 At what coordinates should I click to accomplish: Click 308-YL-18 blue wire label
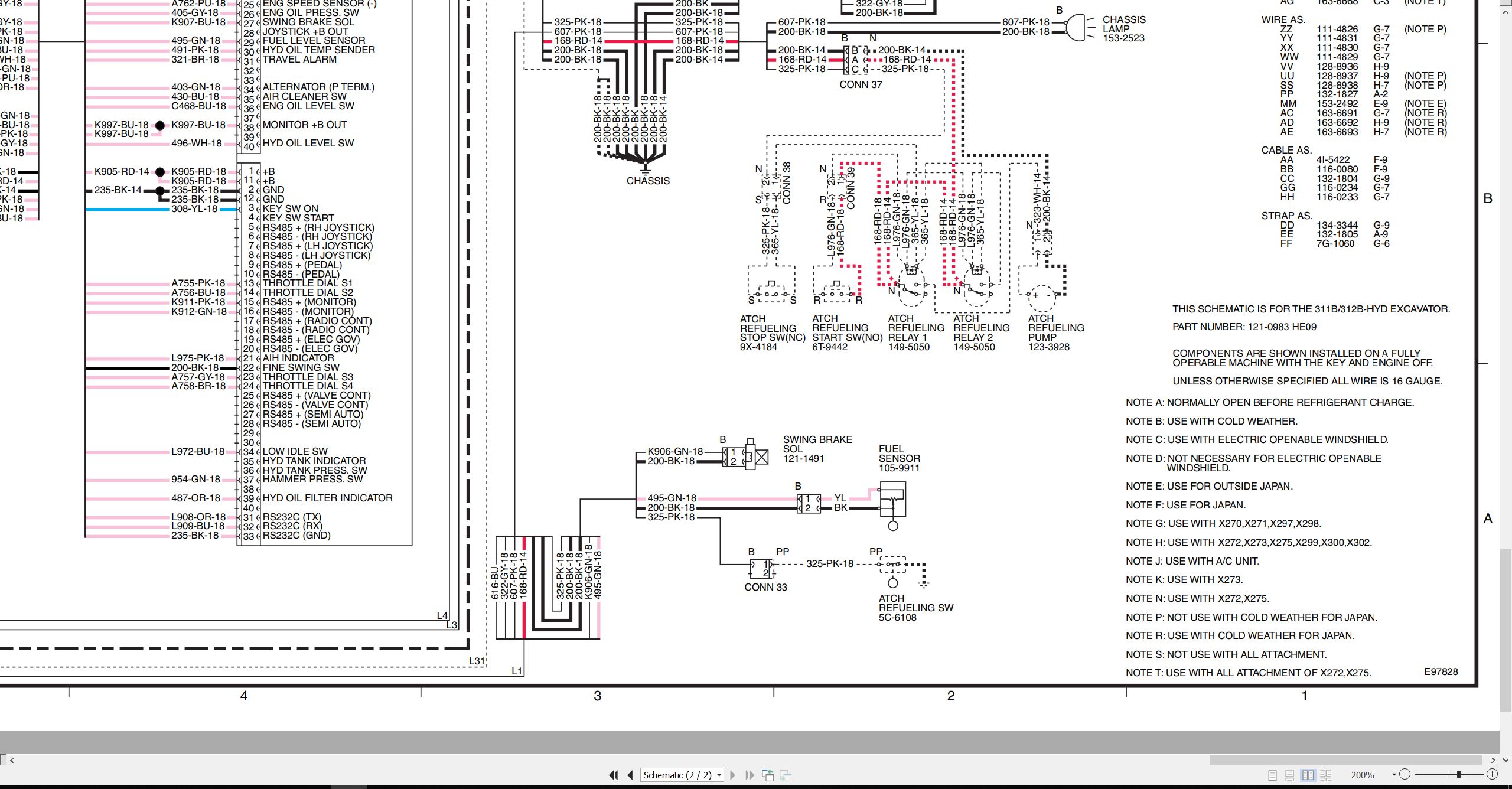coord(194,208)
